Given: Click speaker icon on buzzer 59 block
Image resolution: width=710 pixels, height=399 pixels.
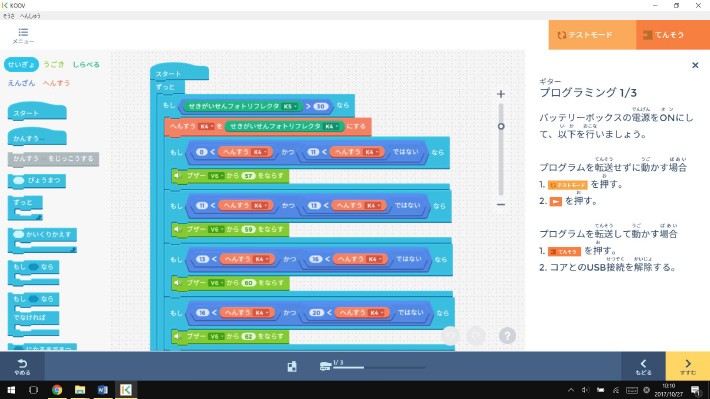Looking at the screenshot, I should (178, 230).
